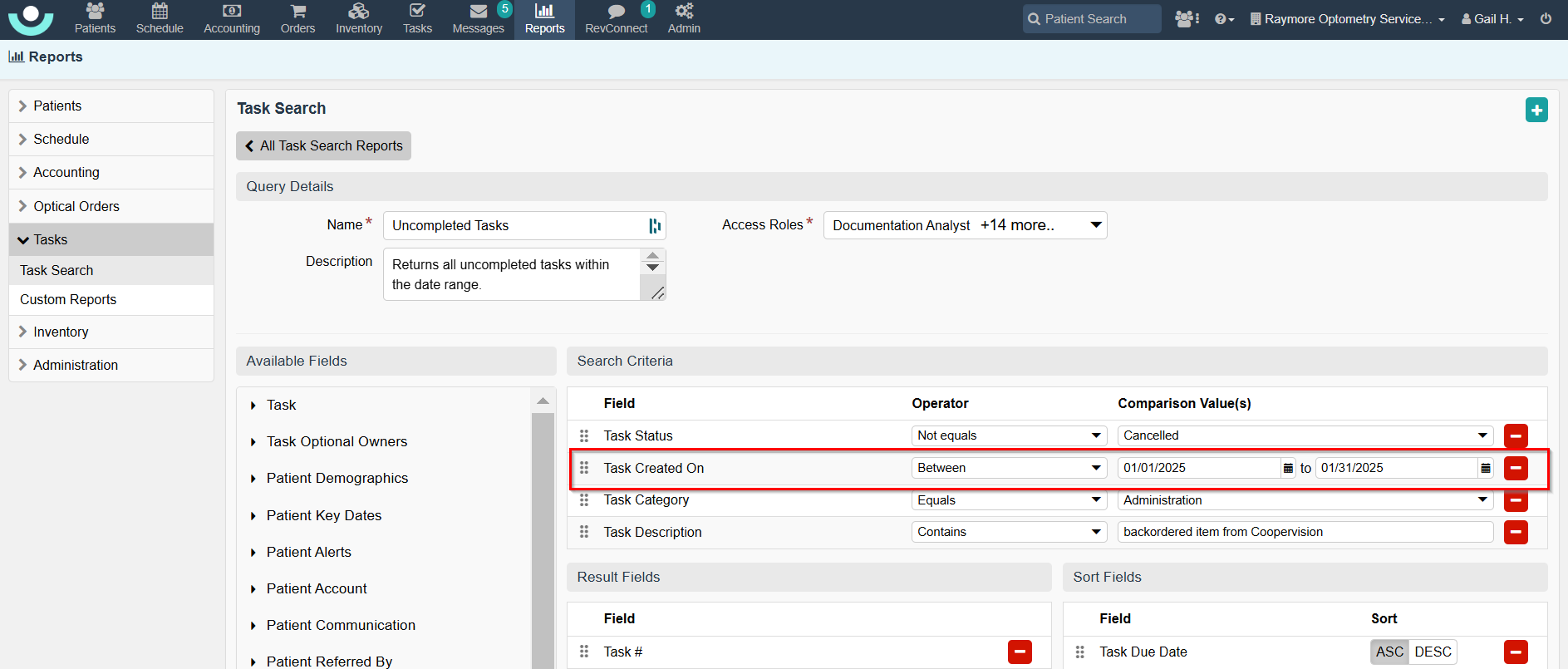This screenshot has width=1568, height=669.
Task: Set sort order to DESC
Action: (1433, 652)
